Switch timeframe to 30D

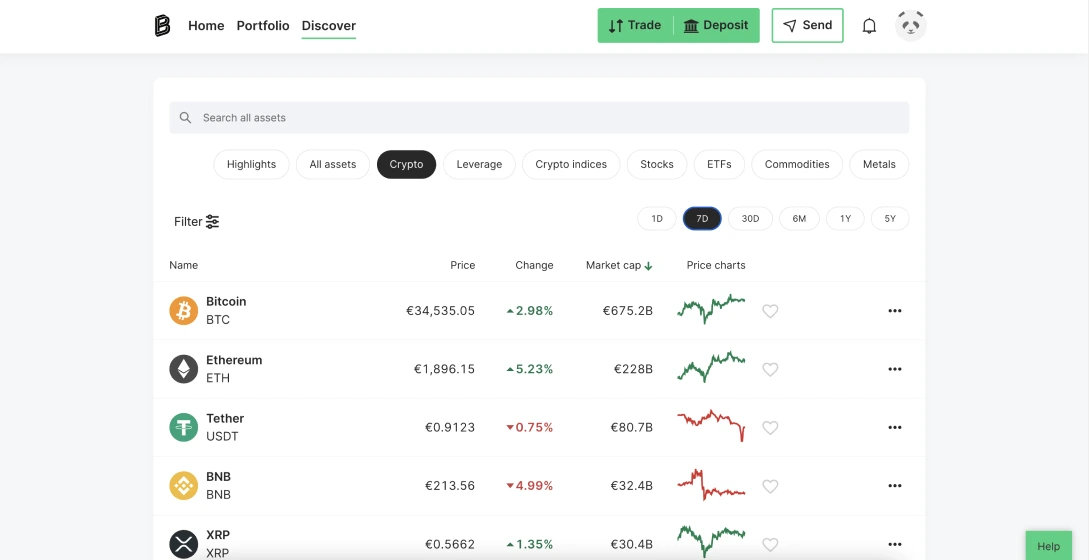point(750,219)
